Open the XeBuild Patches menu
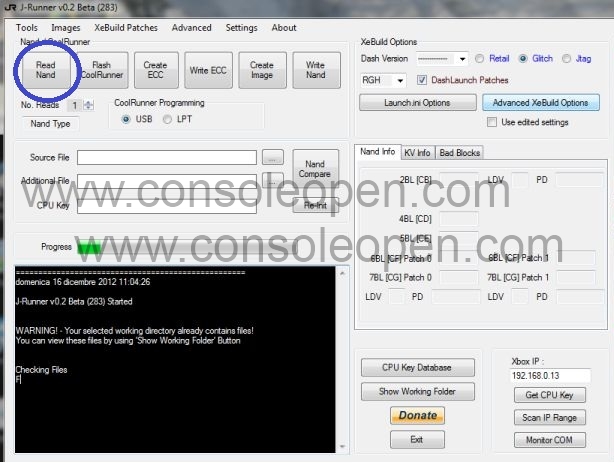 point(126,28)
